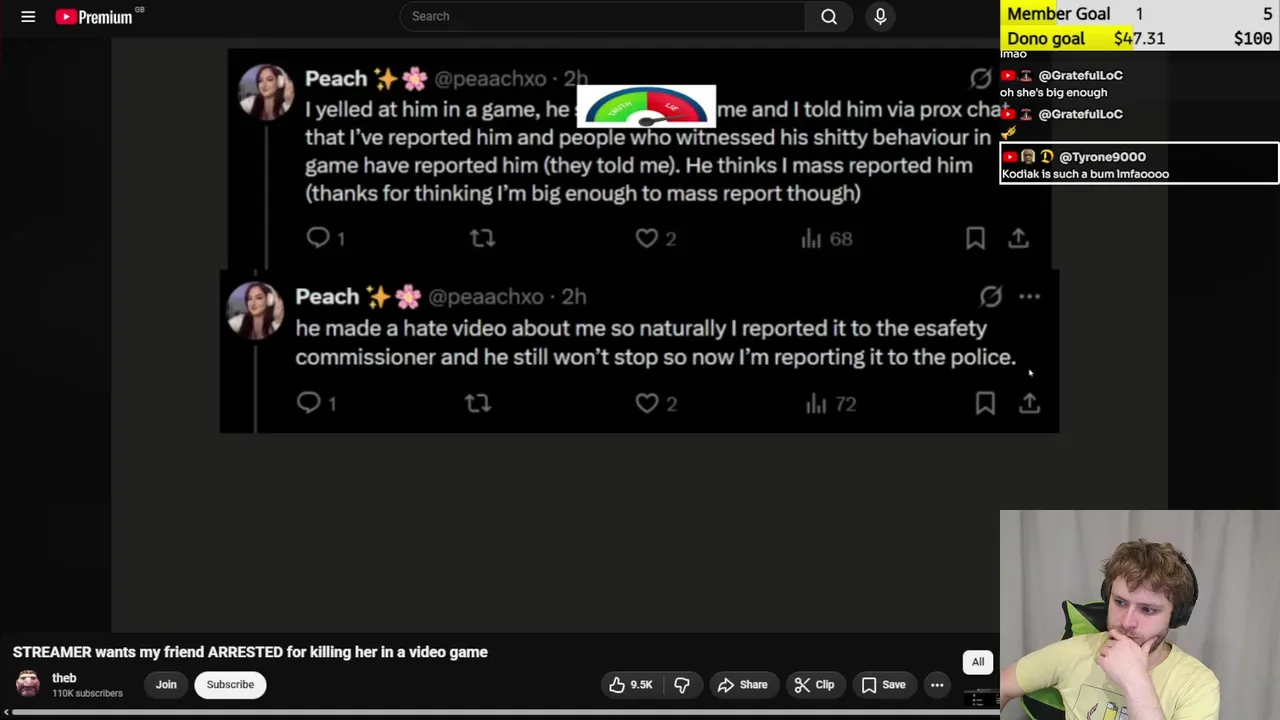The image size is (1280, 720).
Task: Dislike the video with thumbs-down
Action: click(x=682, y=685)
